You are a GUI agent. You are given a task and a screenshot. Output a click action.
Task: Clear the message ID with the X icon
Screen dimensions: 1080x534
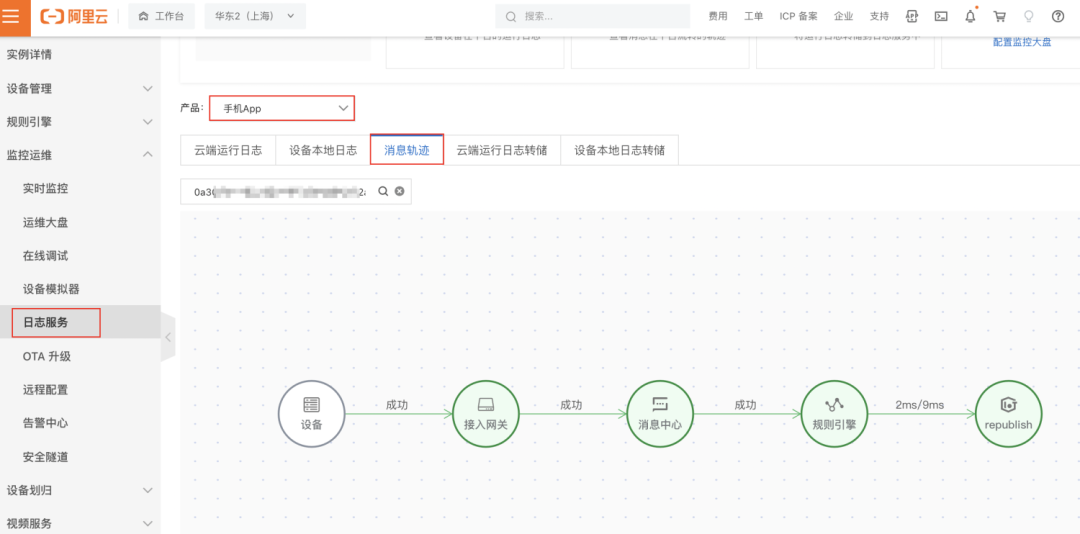(x=399, y=192)
